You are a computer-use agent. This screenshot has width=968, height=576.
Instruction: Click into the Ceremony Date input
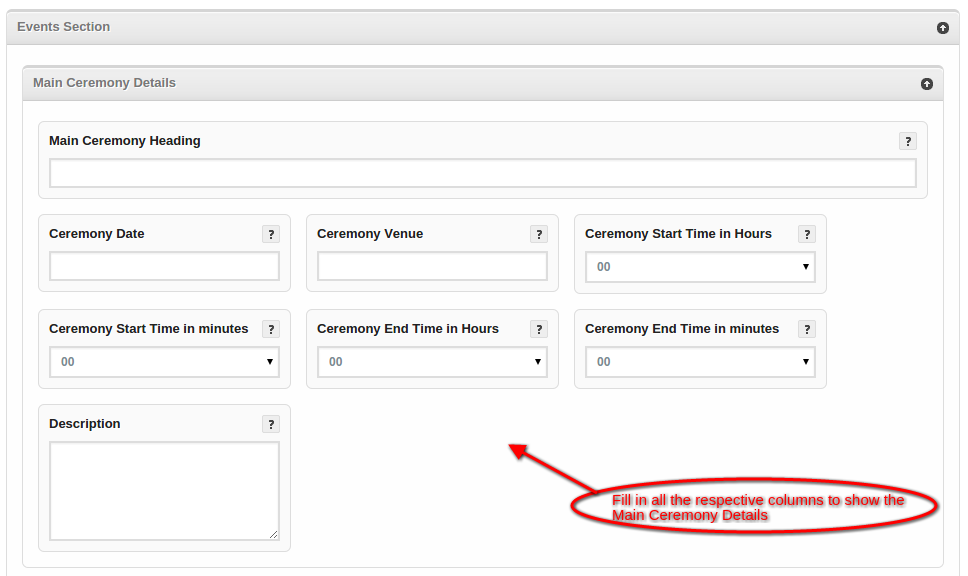pyautogui.click(x=164, y=266)
